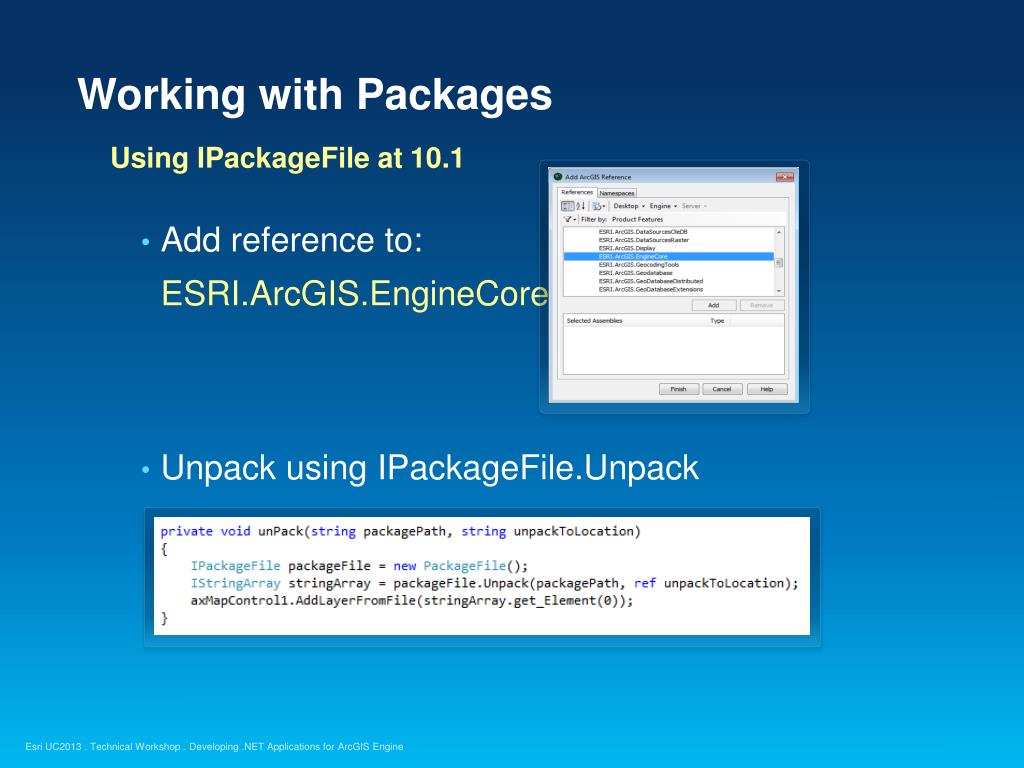
Task: Open the Desktop dropdown
Action: pos(629,206)
